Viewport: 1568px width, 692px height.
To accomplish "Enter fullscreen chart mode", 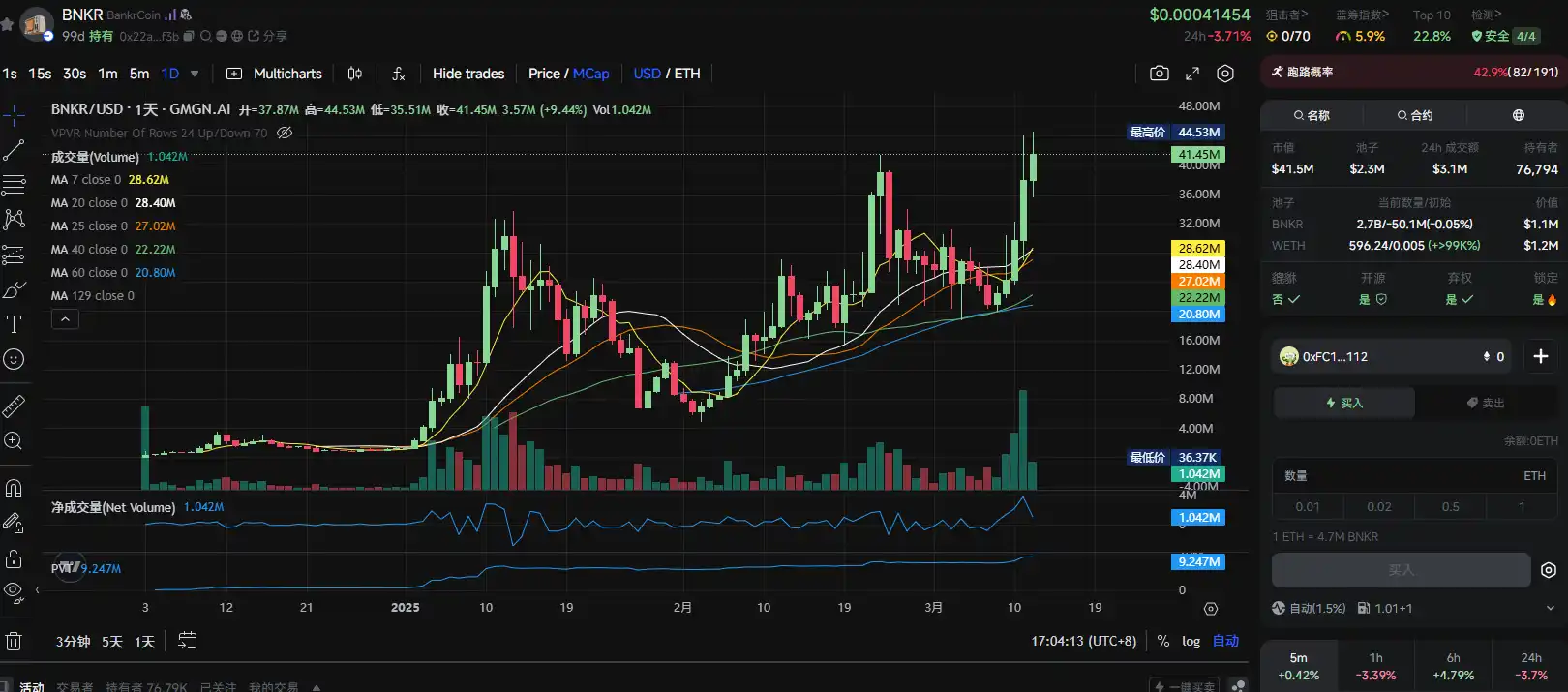I will coord(1192,74).
